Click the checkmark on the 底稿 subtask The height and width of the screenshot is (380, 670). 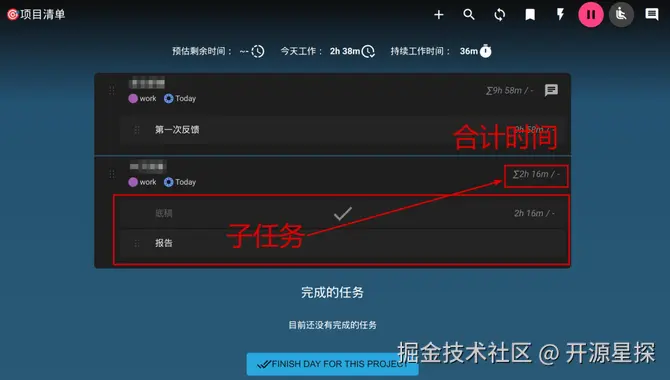[x=343, y=213]
